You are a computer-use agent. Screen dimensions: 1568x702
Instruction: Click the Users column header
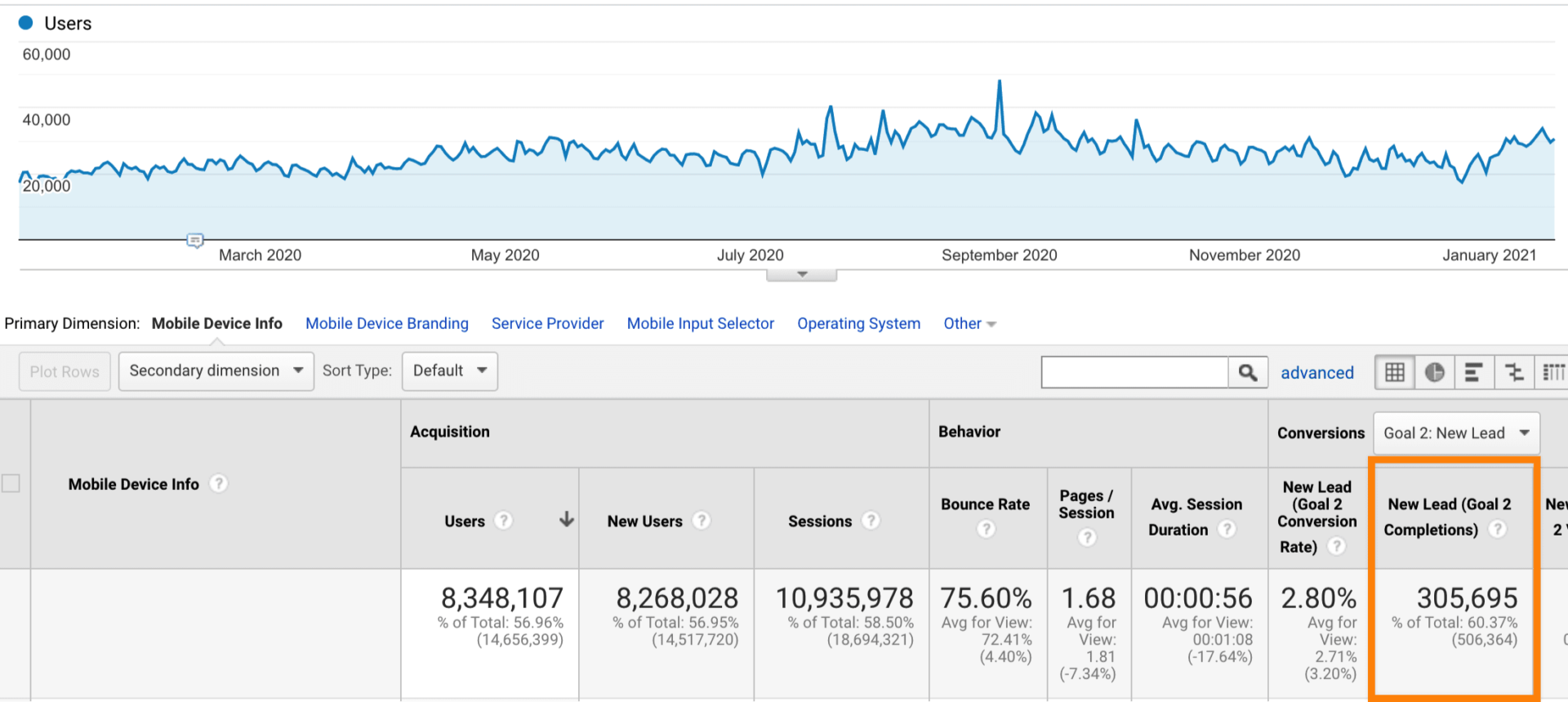[465, 522]
